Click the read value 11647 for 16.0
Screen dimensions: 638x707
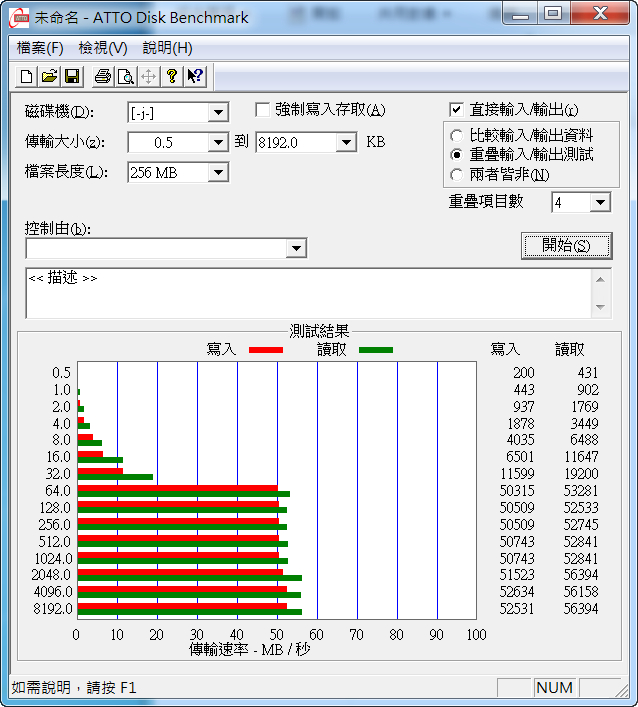tap(581, 457)
